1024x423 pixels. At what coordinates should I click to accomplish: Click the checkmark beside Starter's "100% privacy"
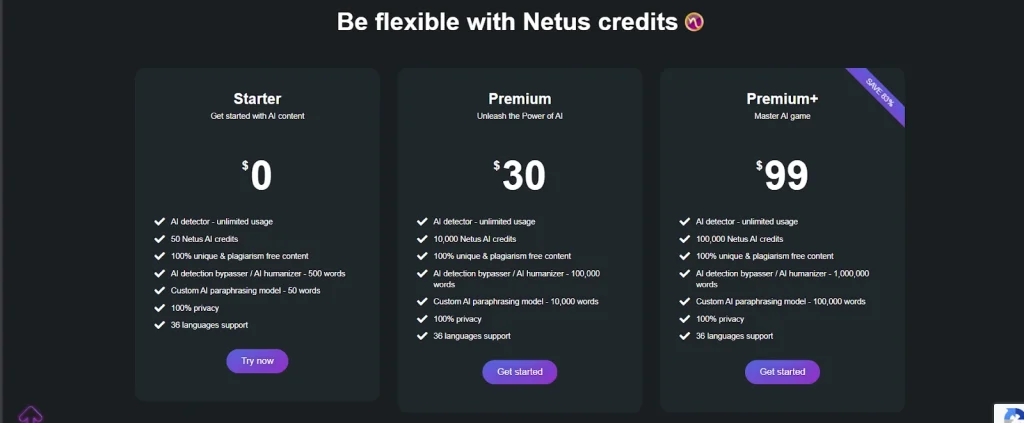[159, 308]
